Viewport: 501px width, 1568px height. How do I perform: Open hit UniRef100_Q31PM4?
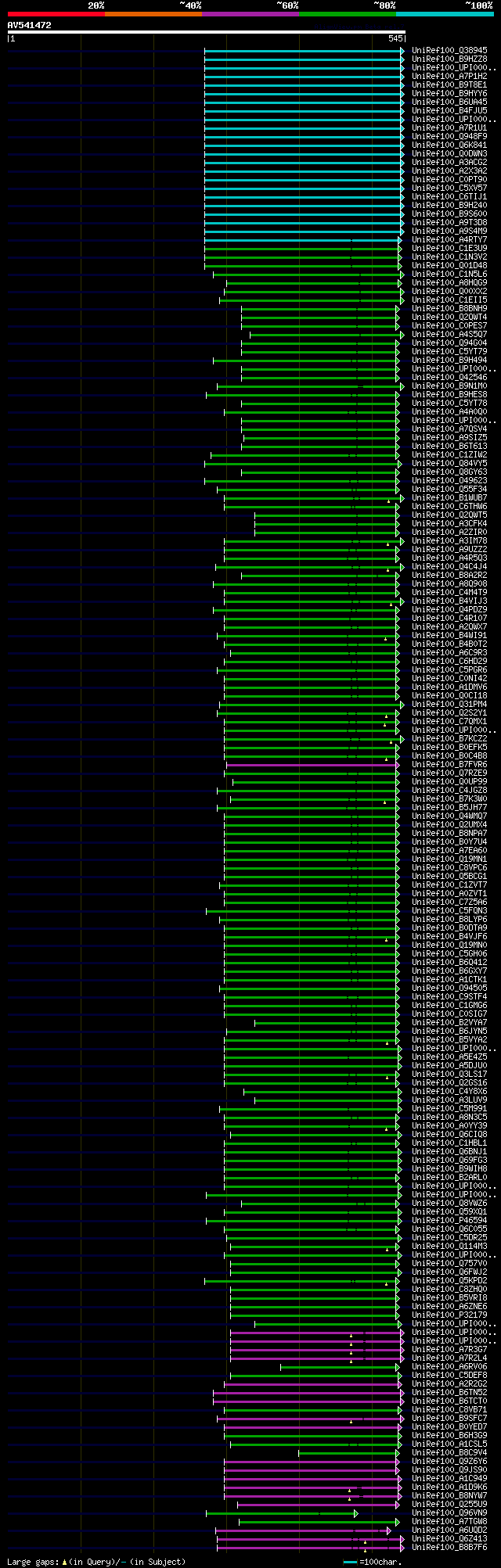[450, 705]
